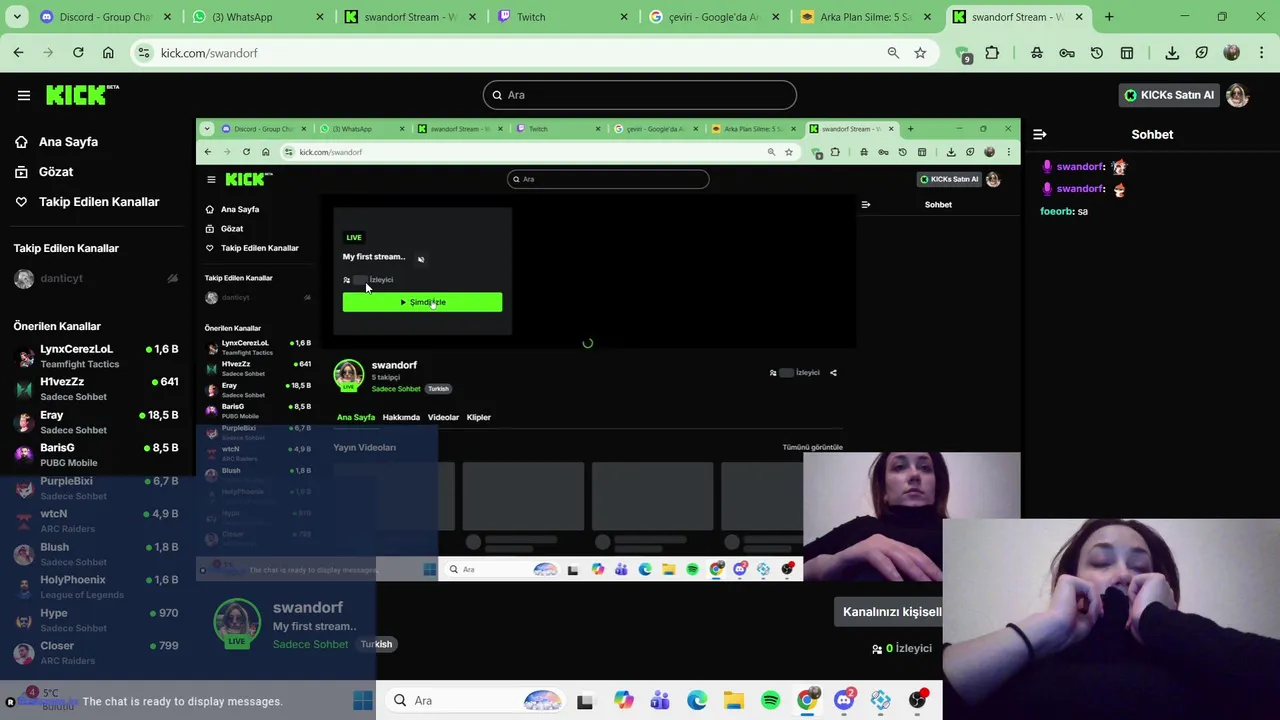
Task: Click the Turkish language tag
Action: pos(377,644)
